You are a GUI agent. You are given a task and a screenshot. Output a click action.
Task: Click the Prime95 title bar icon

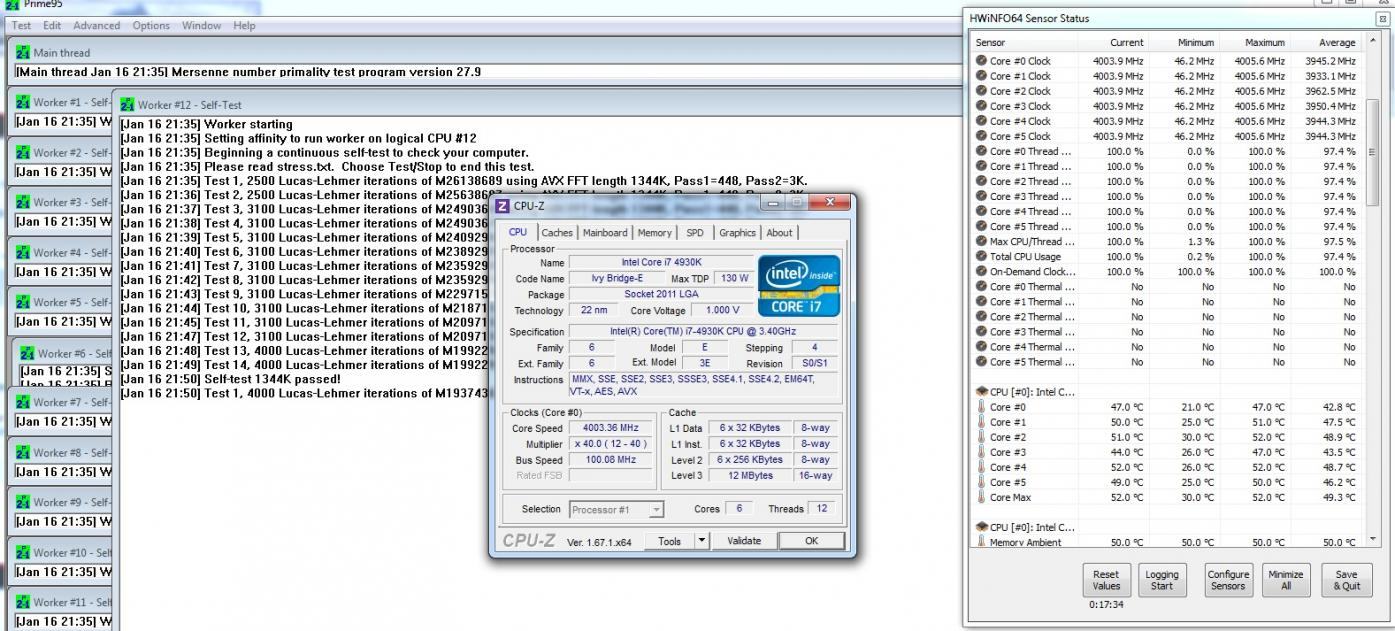pyautogui.click(x=11, y=4)
